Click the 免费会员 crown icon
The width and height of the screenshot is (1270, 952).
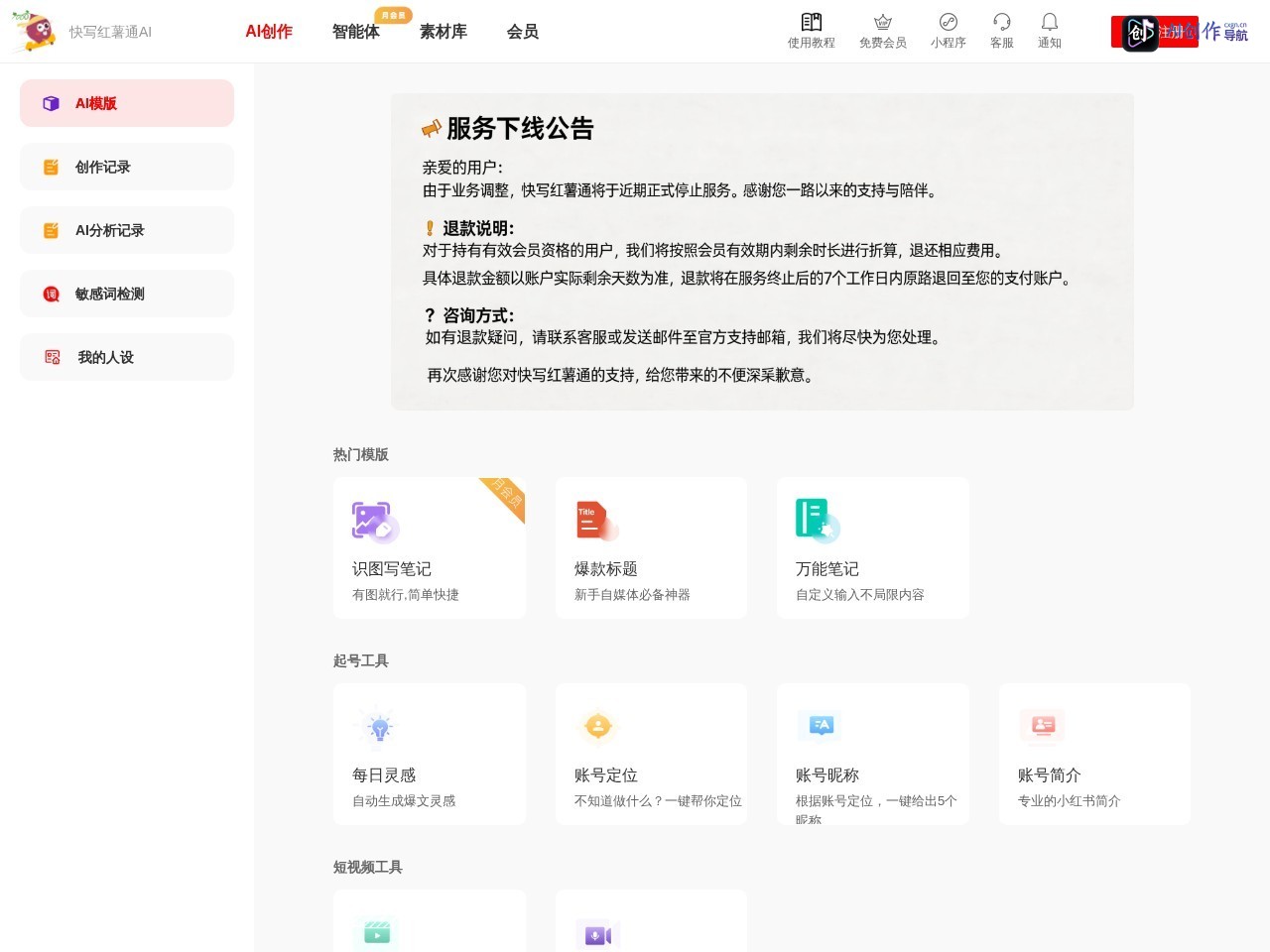pos(883,22)
